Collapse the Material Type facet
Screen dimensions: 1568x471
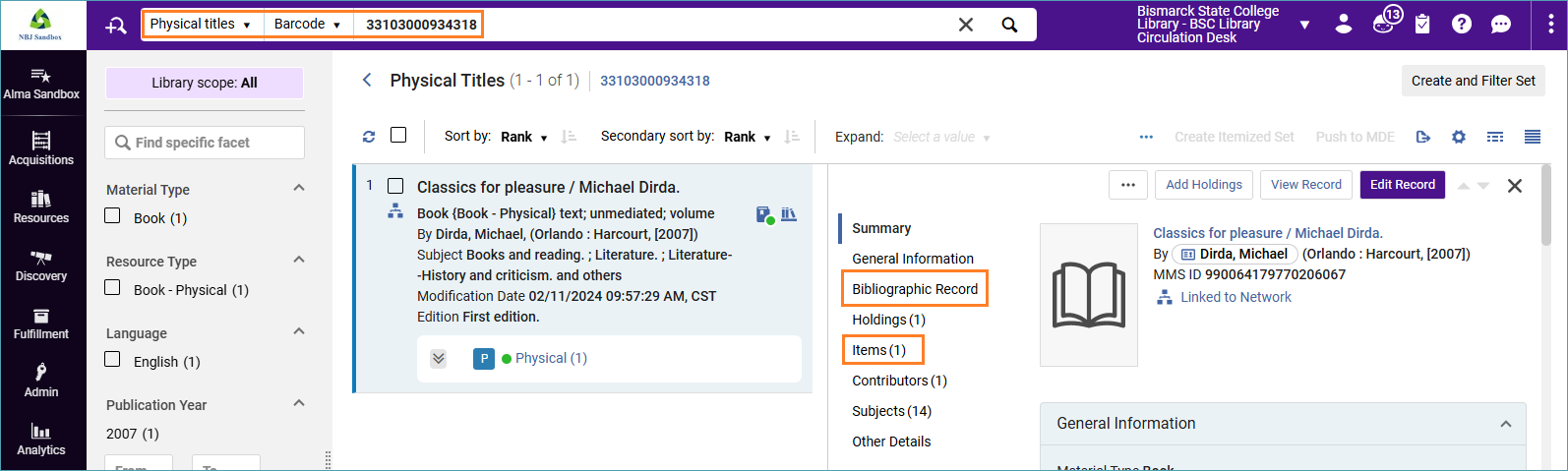299,188
